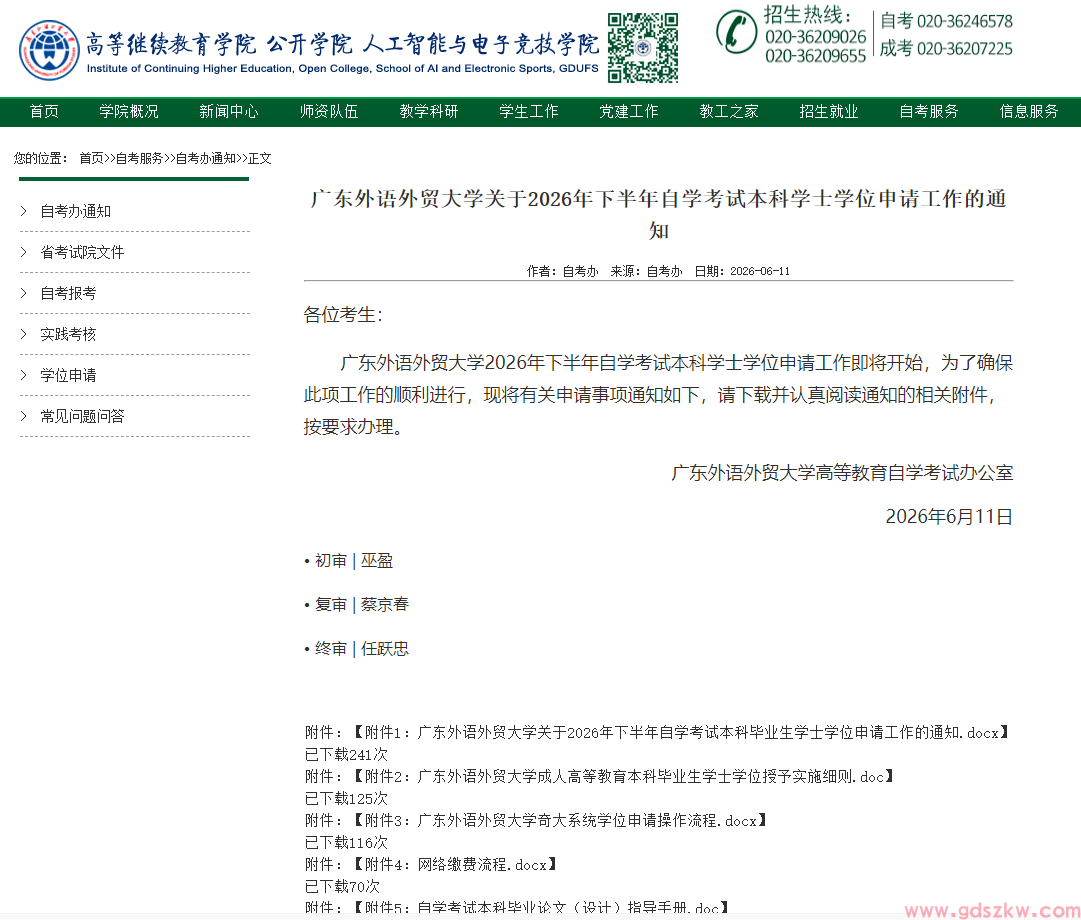Click 自考办通知 in the breadcrumb path

[205, 159]
